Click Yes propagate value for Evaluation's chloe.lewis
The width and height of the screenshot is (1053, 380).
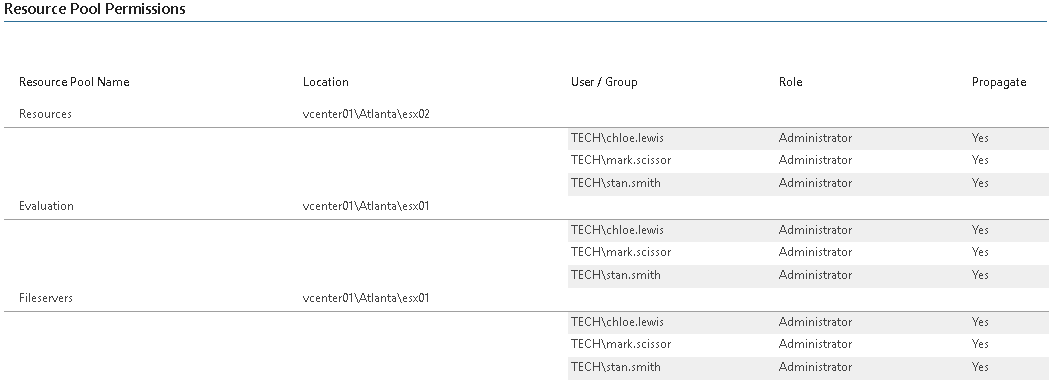[980, 230]
